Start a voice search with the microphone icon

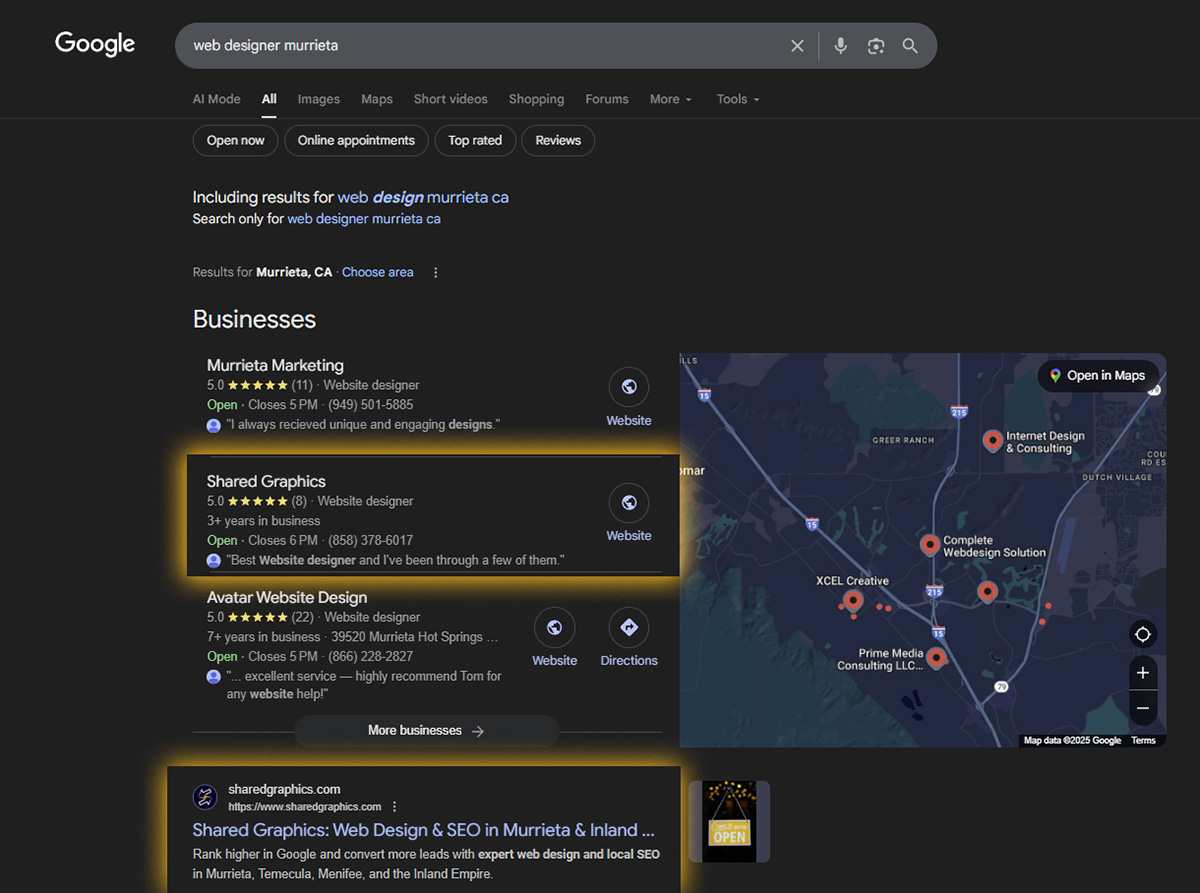tap(840, 45)
